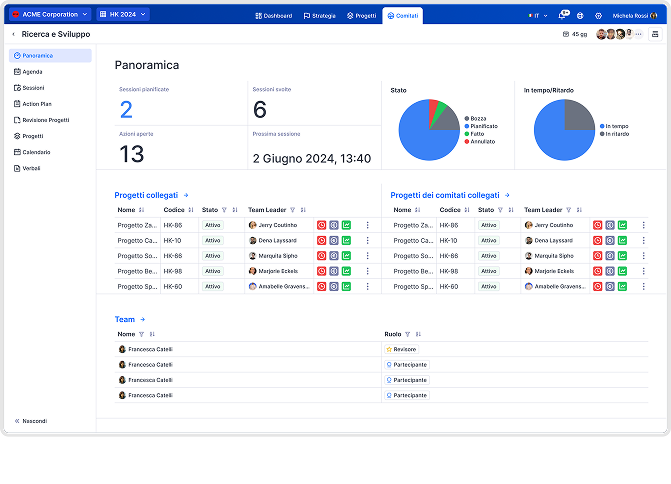Viewport: 671px width, 484px height.
Task: Open Action Plan in the sidebar
Action: tap(36, 103)
